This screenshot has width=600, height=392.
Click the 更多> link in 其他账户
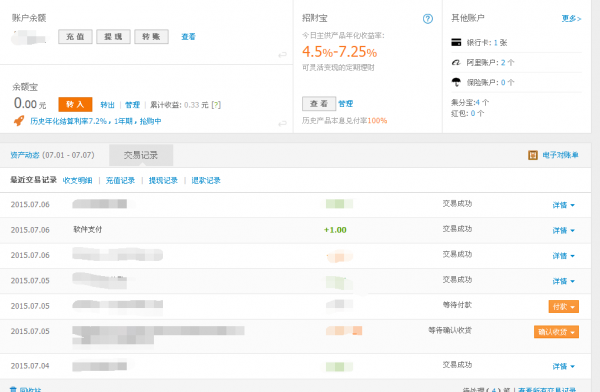click(x=571, y=18)
